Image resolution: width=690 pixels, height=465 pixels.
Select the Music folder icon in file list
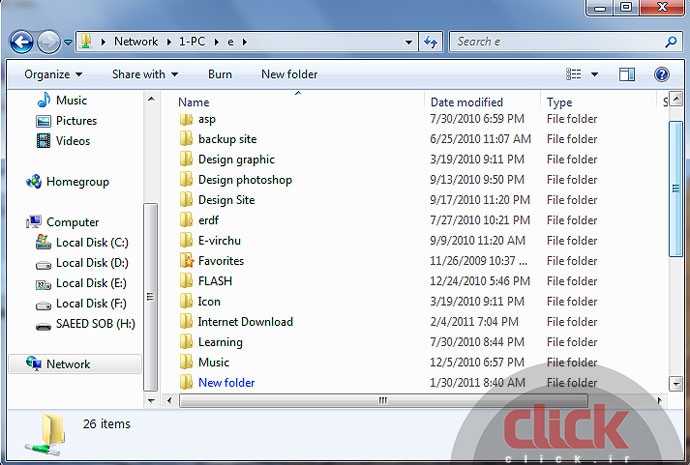[186, 362]
